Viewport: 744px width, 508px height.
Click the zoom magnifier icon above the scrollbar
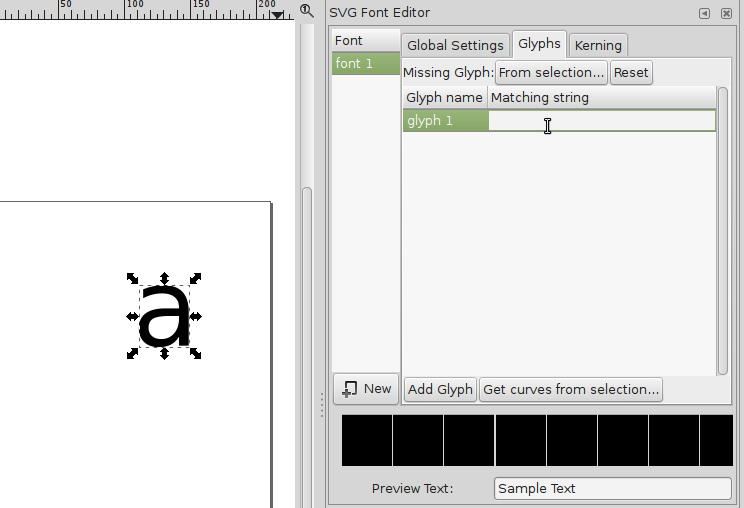click(307, 10)
